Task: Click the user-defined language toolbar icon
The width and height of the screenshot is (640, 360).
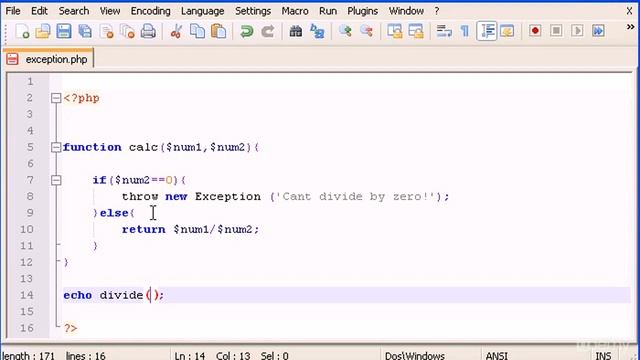Action: coord(507,31)
